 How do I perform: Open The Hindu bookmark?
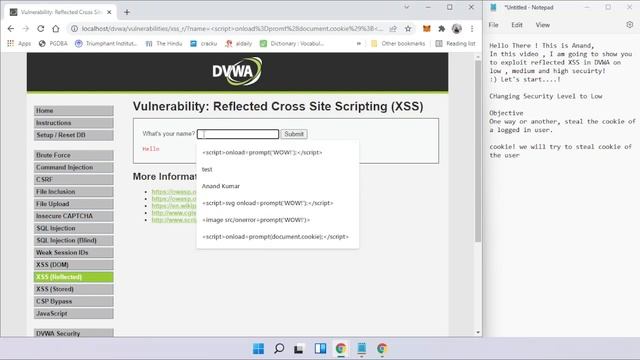coord(164,43)
